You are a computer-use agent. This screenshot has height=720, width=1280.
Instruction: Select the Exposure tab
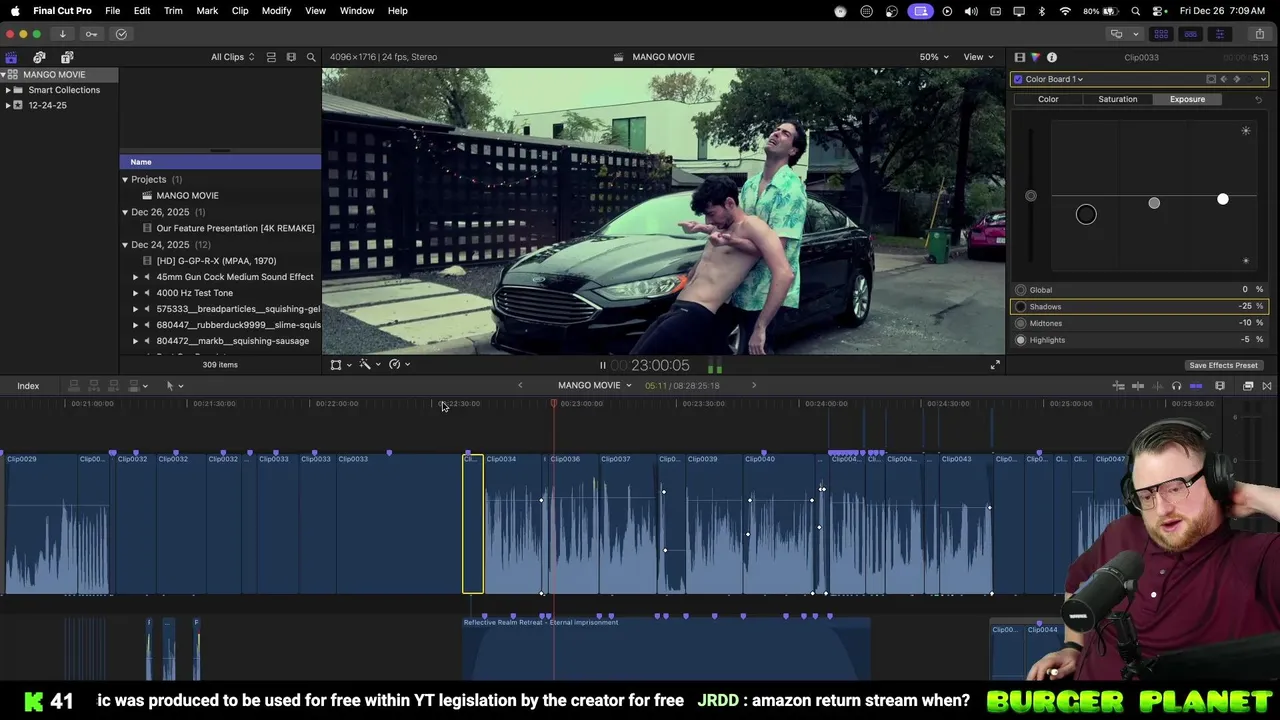tap(1187, 99)
